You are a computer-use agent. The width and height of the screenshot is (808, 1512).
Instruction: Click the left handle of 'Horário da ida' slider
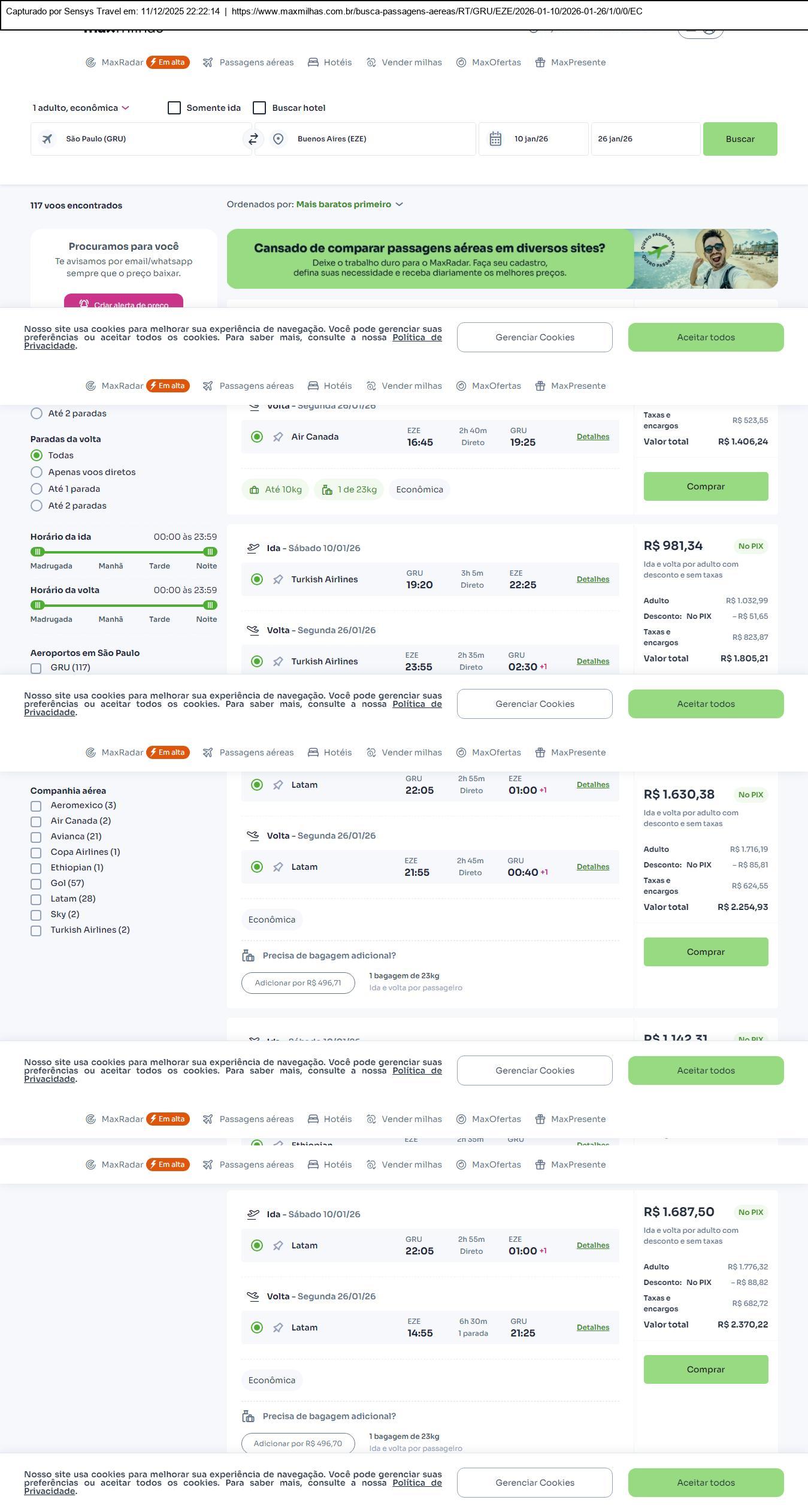pyautogui.click(x=38, y=552)
